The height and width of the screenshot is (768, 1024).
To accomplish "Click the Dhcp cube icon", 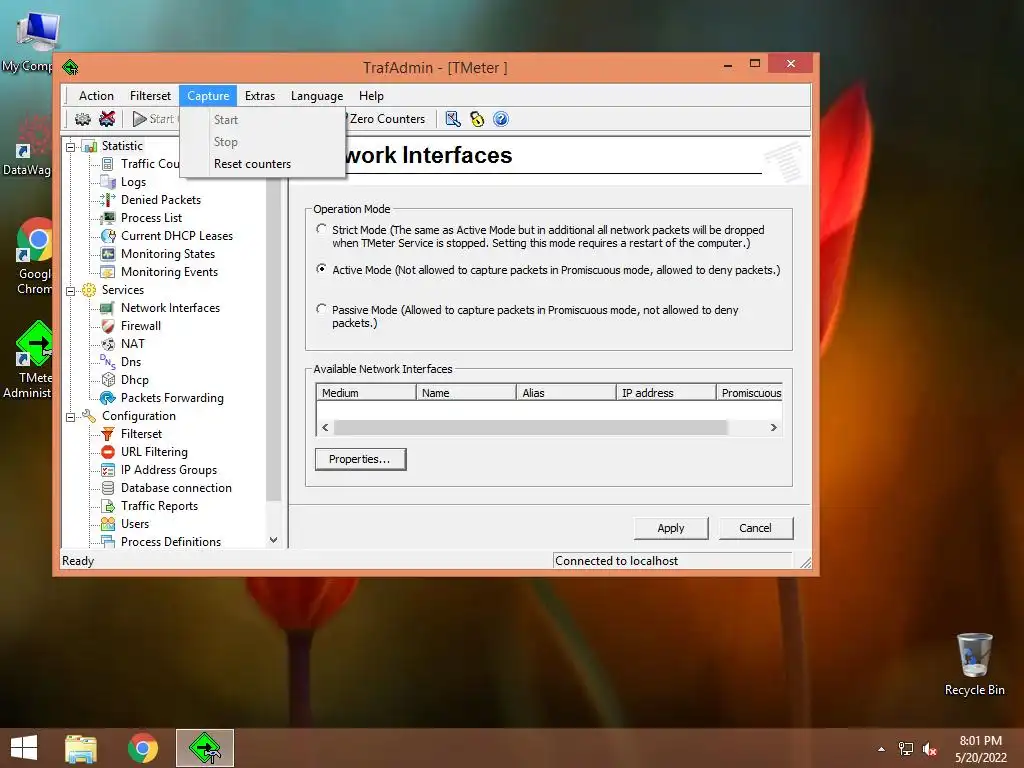I will (x=108, y=379).
